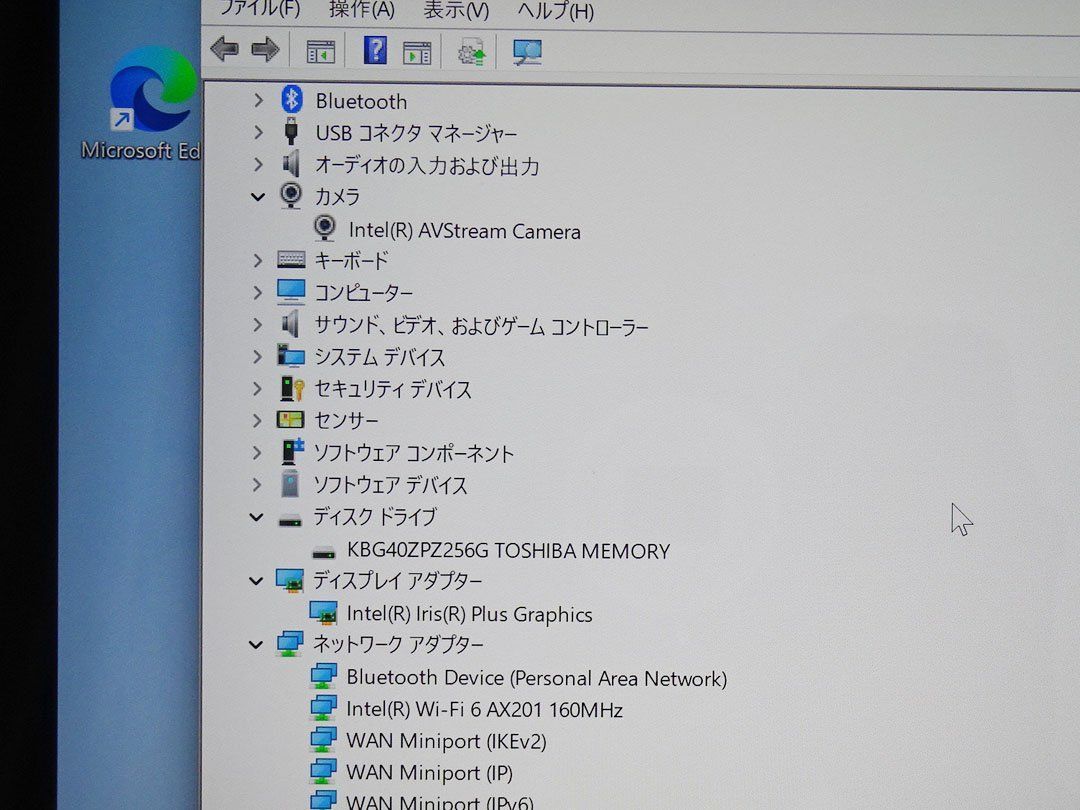
Task: Expand the Bluetooth category
Action: tap(258, 101)
